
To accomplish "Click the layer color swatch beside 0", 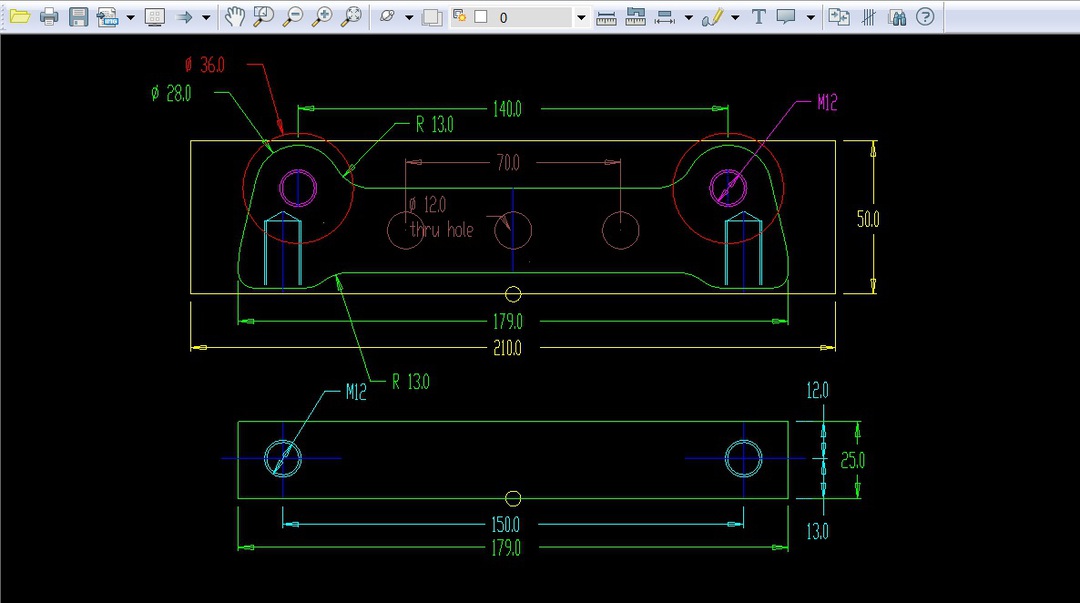I will point(483,17).
